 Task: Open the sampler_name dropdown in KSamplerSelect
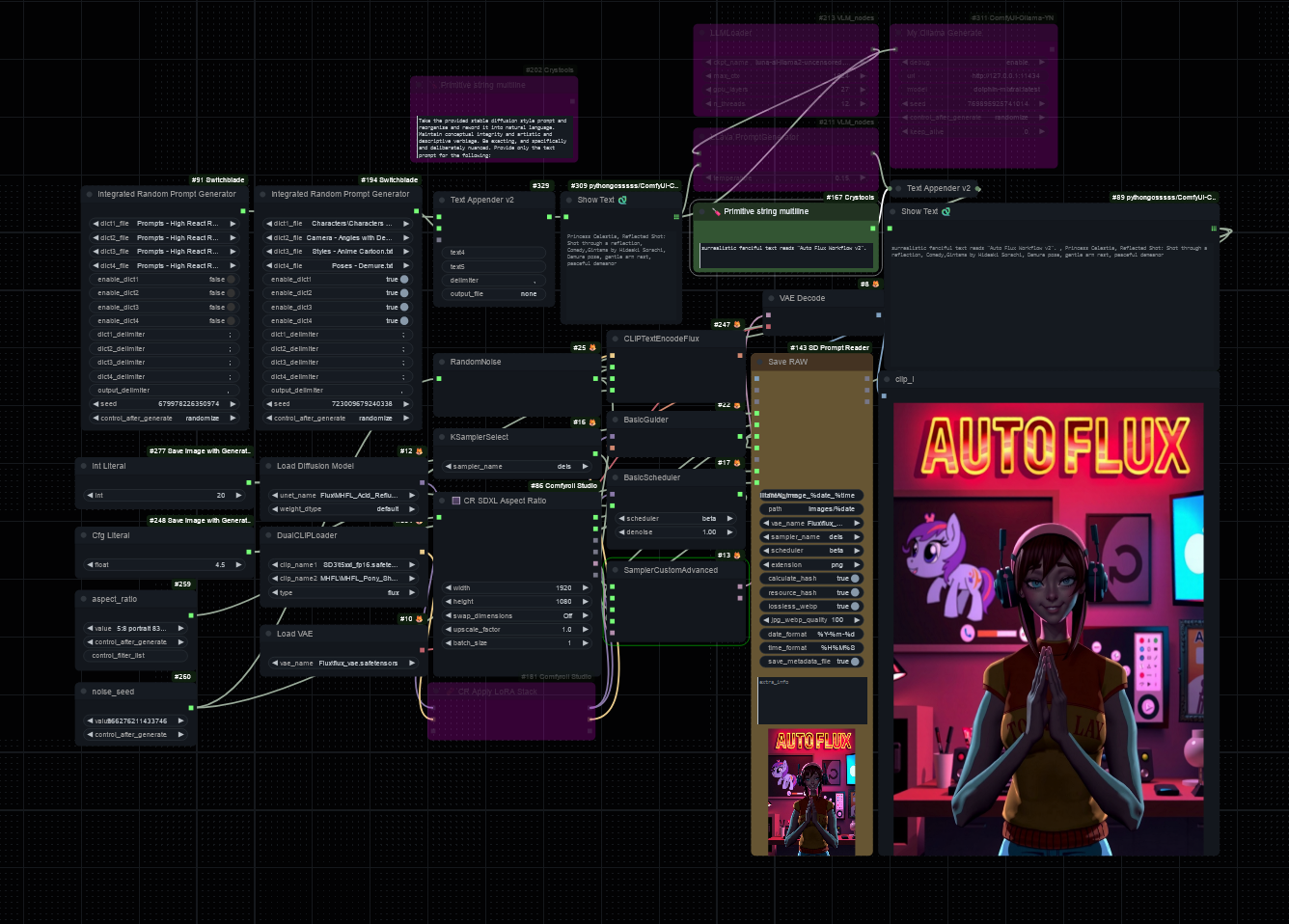[x=517, y=467]
